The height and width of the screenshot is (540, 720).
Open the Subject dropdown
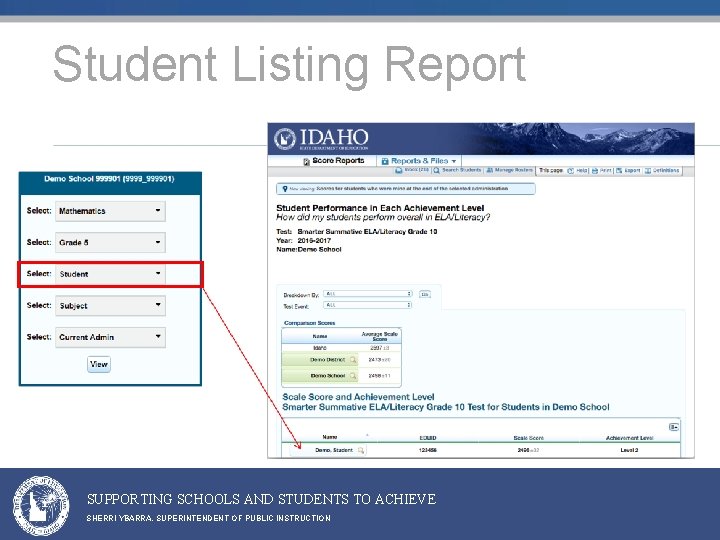[110, 306]
